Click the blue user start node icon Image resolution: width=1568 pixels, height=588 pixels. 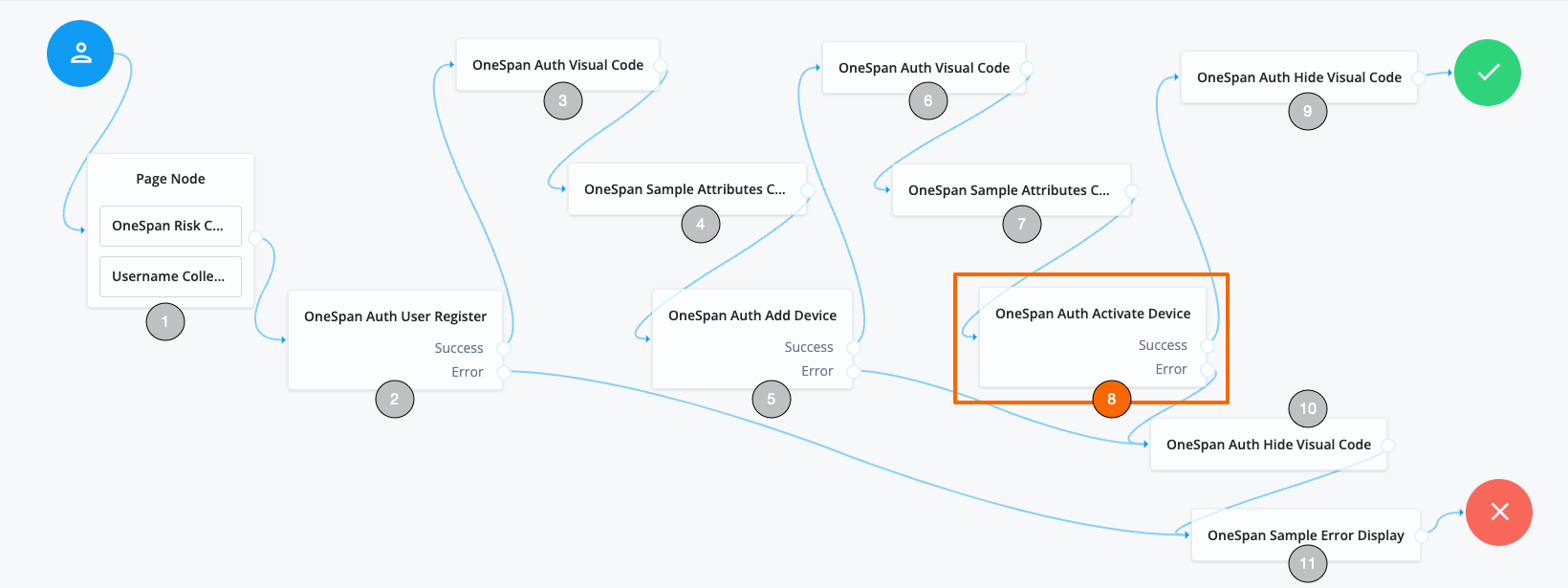point(80,54)
